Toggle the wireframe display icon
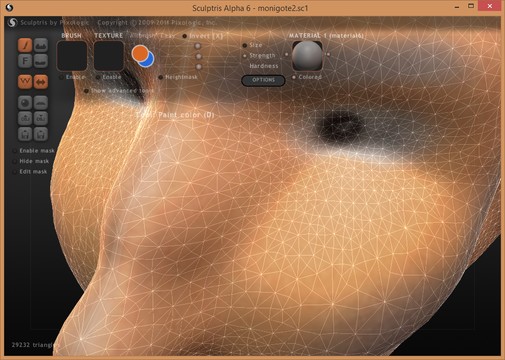This screenshot has height=360, width=505. point(25,82)
